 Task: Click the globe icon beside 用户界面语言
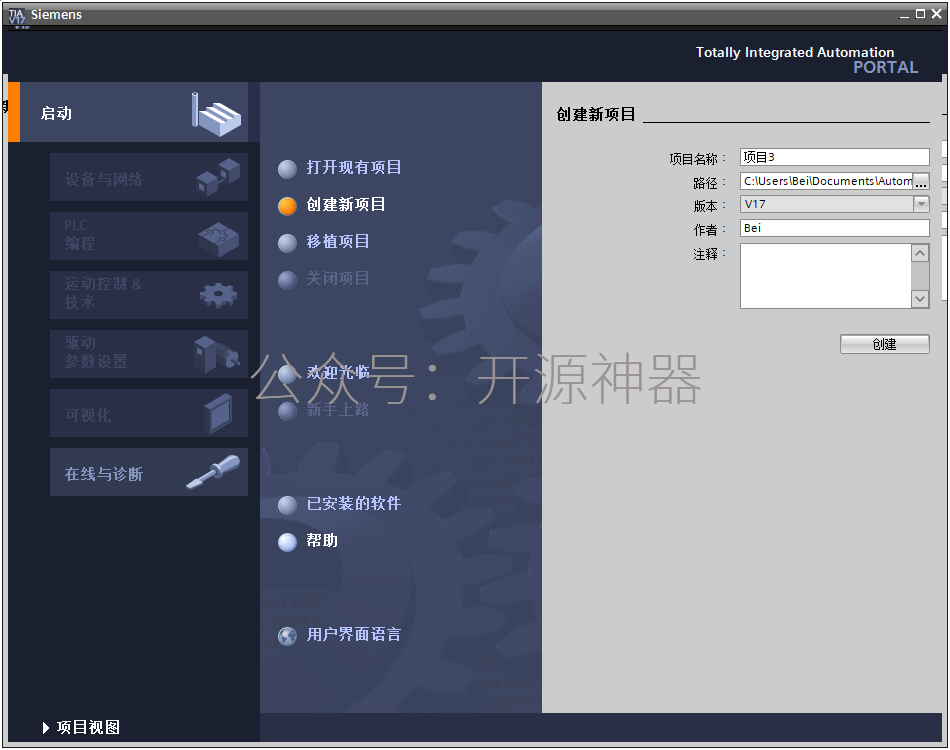287,636
